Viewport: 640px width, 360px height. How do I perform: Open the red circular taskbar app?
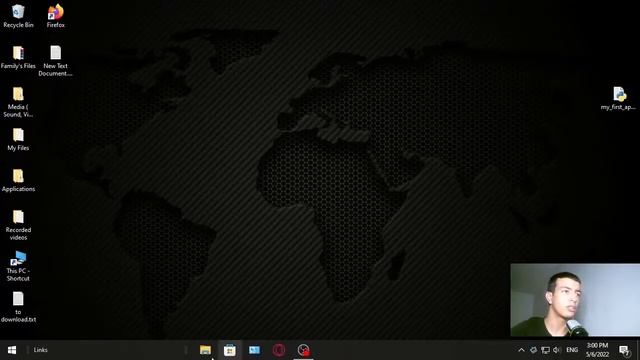tap(279, 350)
